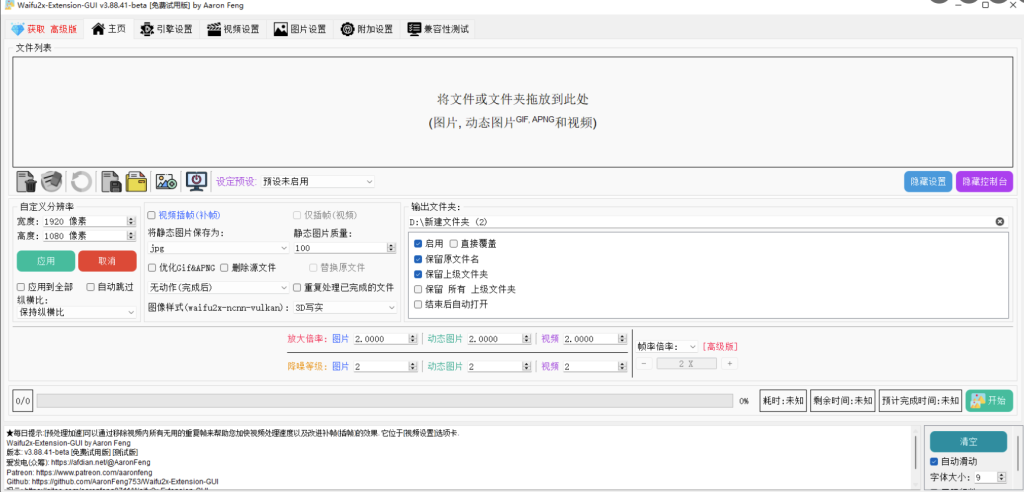Uncheck the 保留原文件名 checkbox
Screen dimensions: 1024x492
click(418, 259)
